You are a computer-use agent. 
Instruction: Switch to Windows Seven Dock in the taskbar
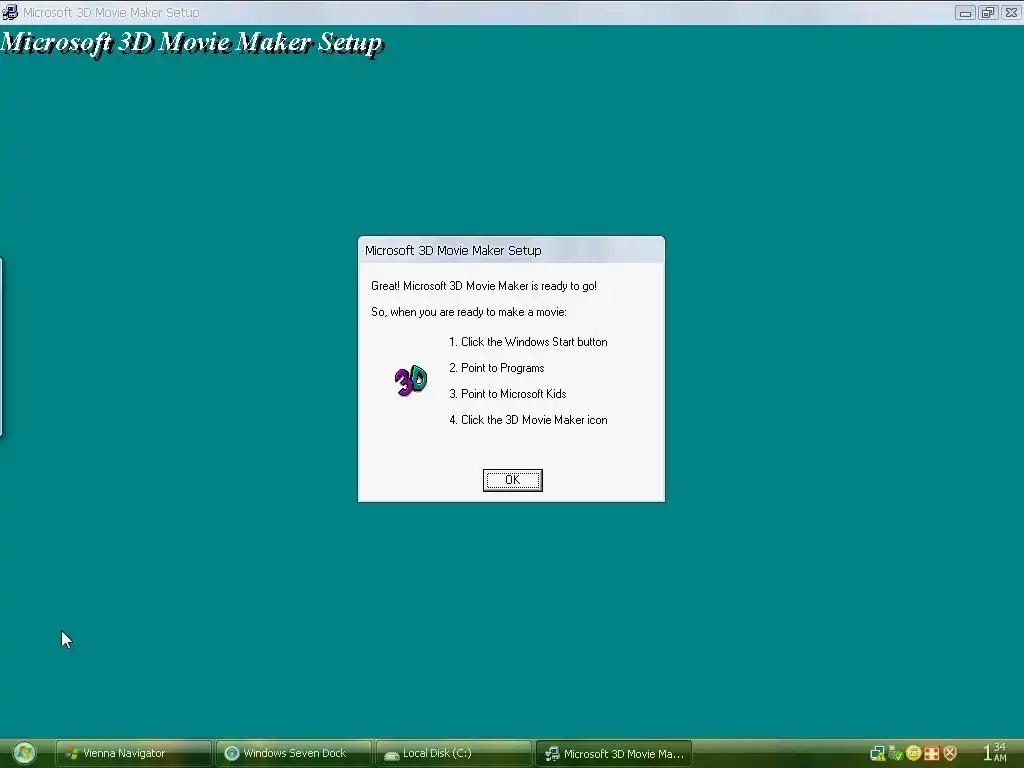(293, 754)
